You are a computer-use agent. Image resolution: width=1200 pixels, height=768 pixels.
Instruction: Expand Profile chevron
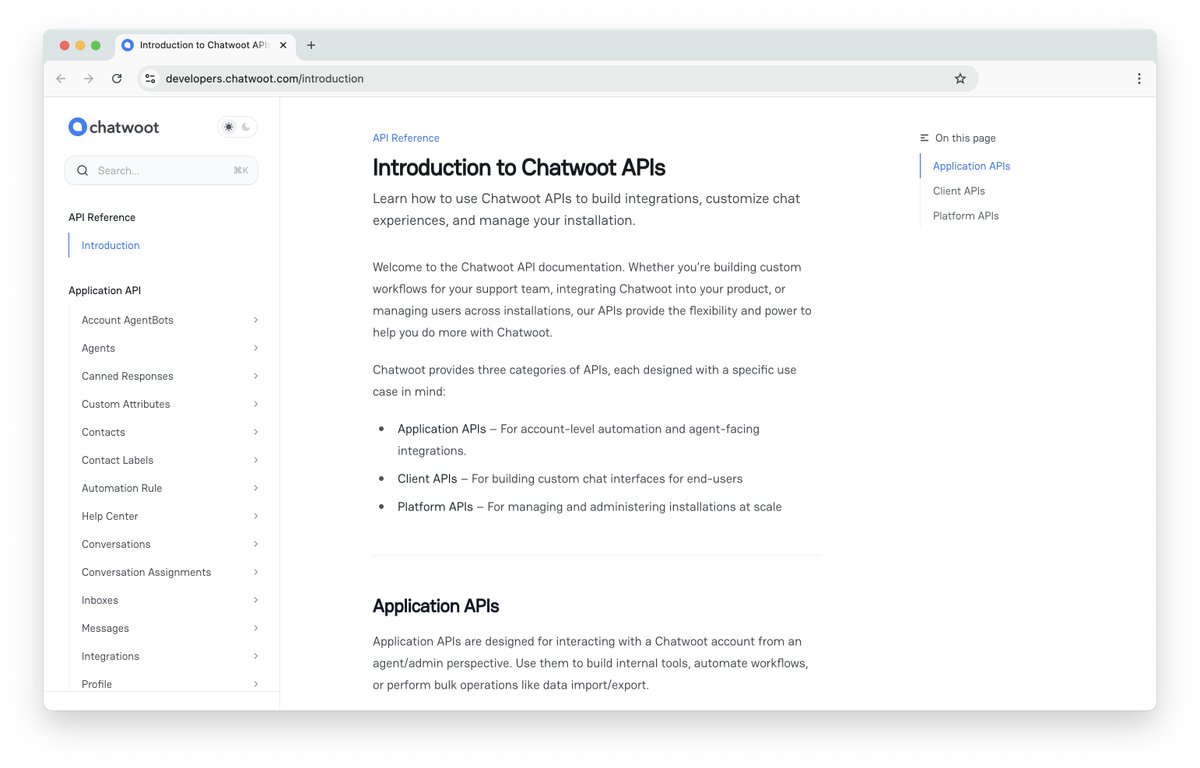point(256,684)
